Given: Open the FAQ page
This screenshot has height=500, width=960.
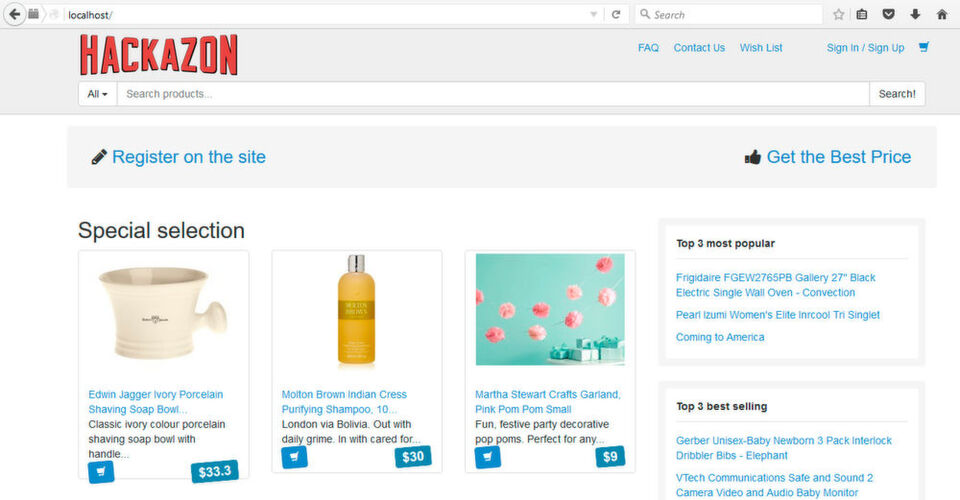Looking at the screenshot, I should [x=648, y=48].
